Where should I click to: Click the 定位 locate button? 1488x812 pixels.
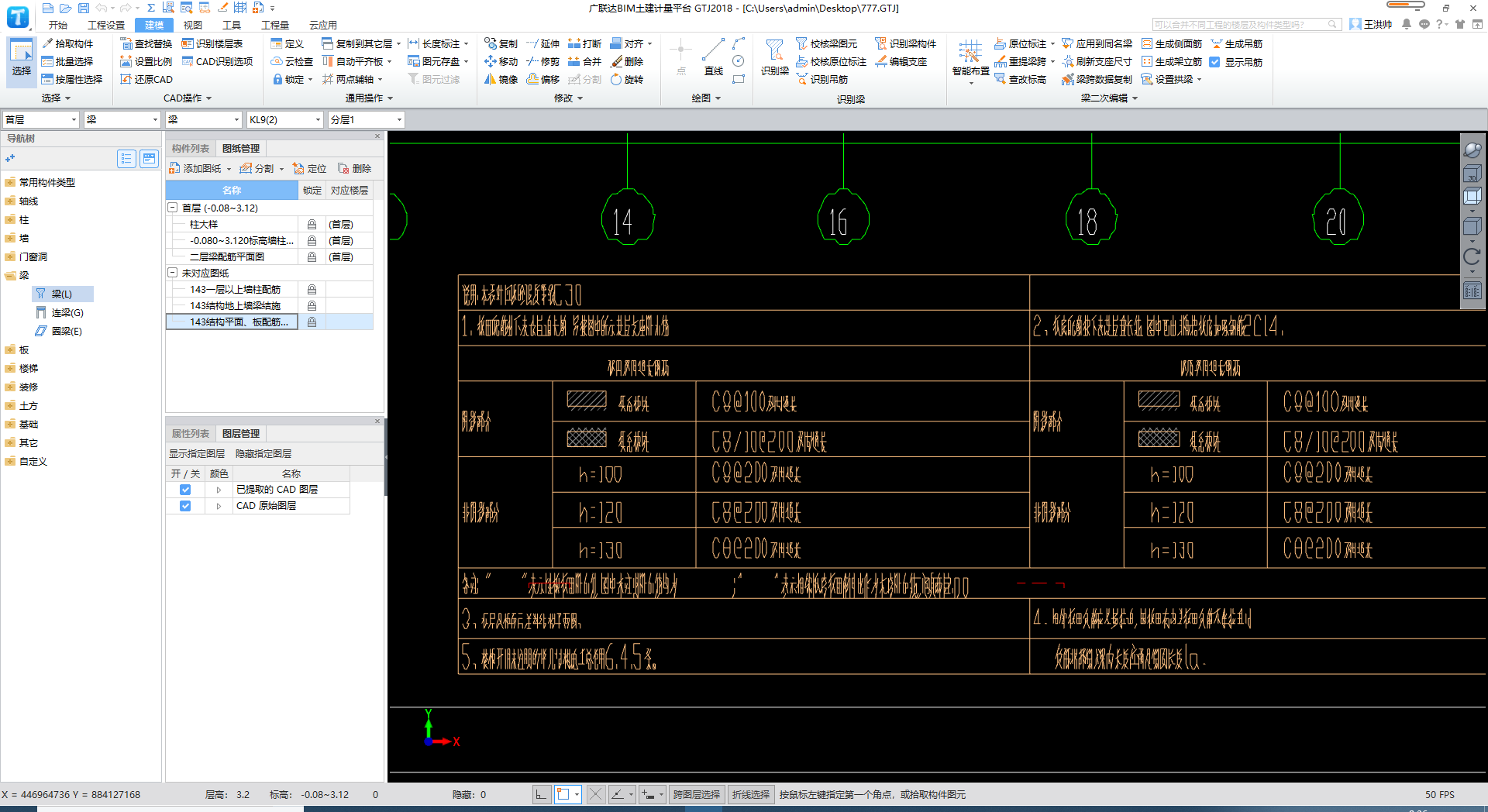click(310, 169)
